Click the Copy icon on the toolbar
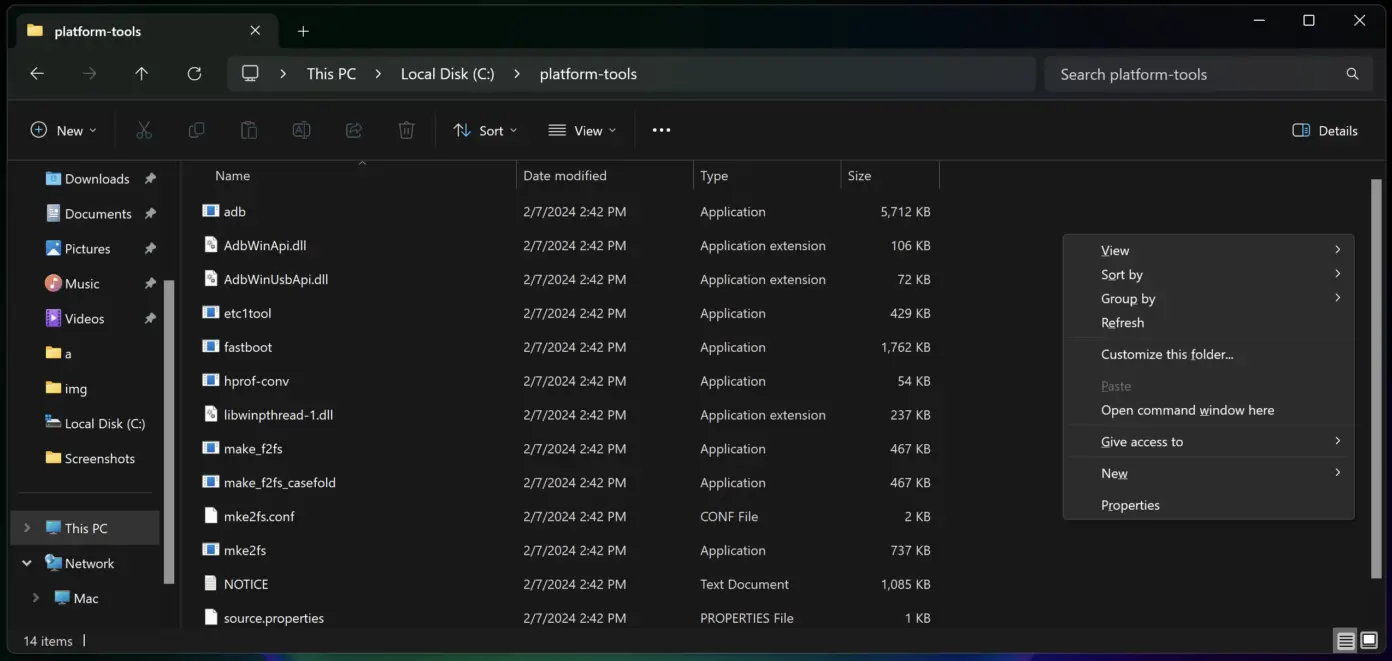This screenshot has height=661, width=1392. point(196,130)
